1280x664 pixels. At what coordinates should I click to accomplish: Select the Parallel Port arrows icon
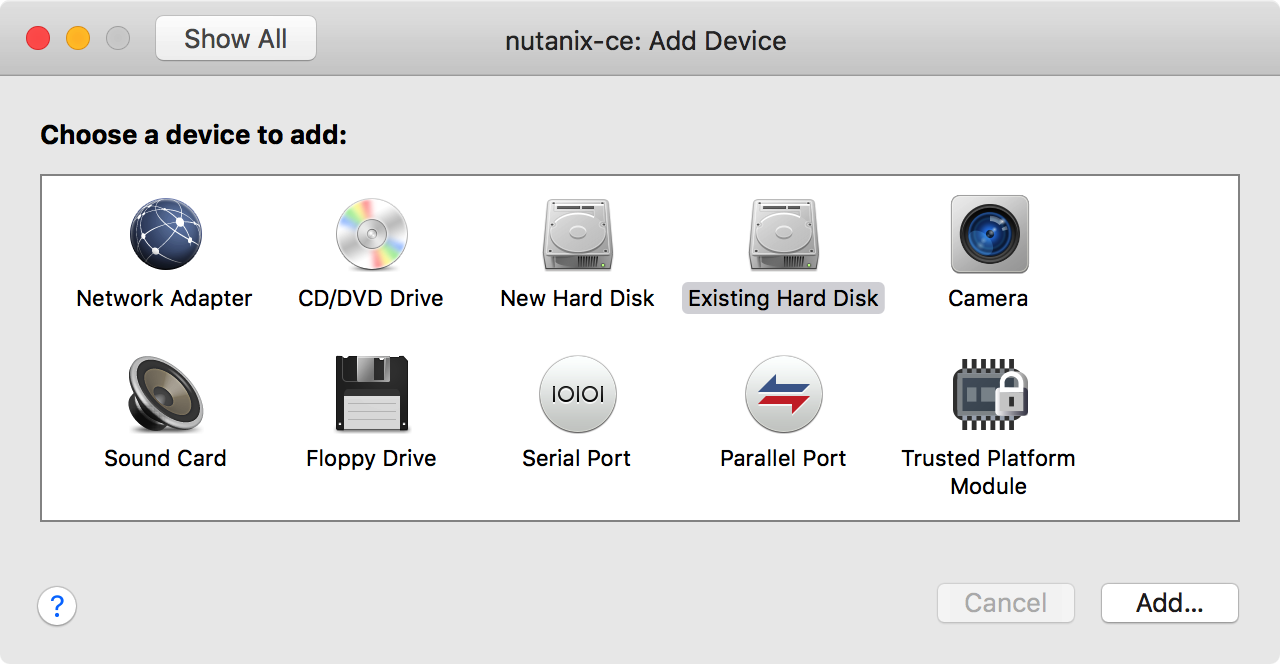[x=783, y=395]
